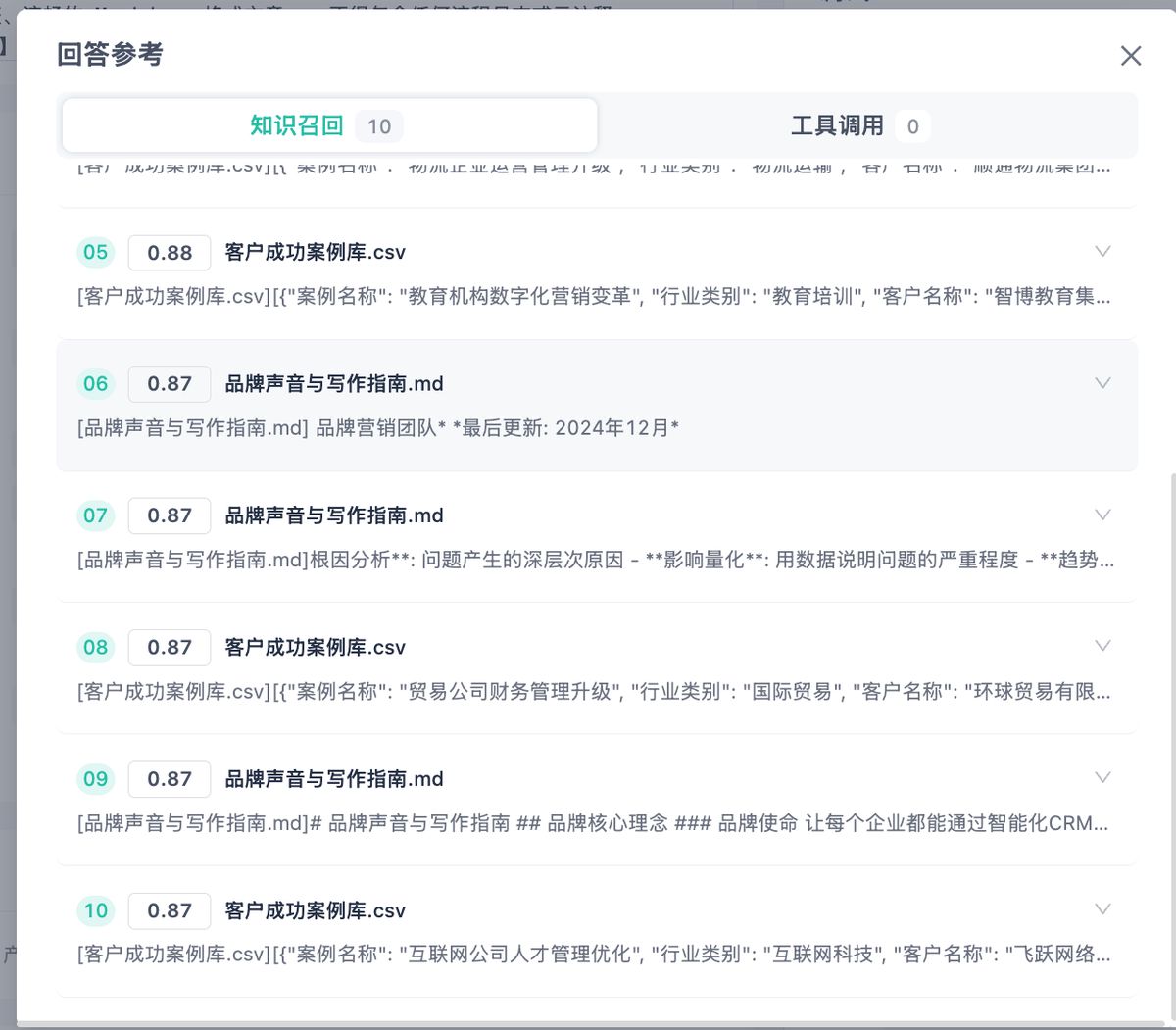1176x1030 pixels.
Task: Expand item 05 客户成功案例库.csv details
Action: coord(1102,251)
